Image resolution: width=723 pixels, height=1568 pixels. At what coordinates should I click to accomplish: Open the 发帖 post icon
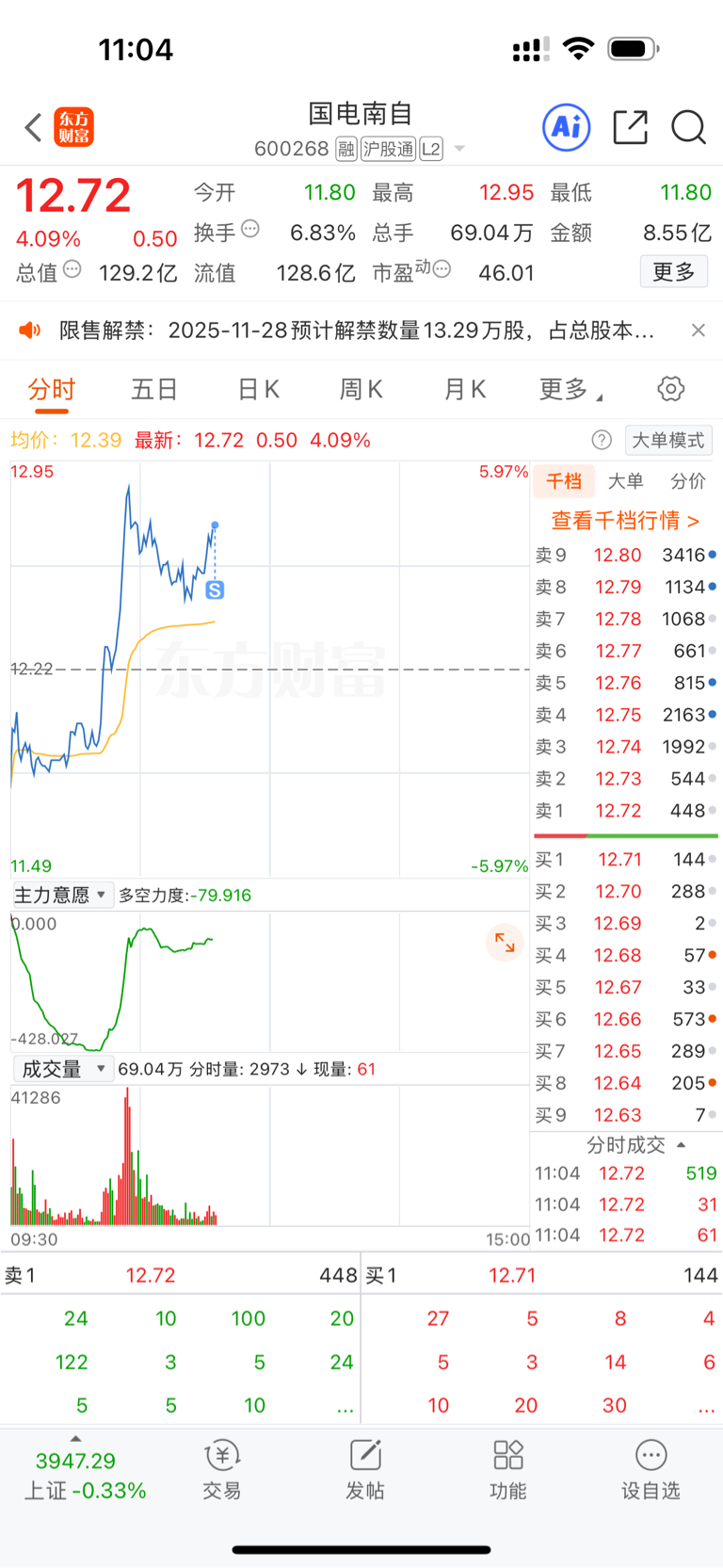point(365,1469)
